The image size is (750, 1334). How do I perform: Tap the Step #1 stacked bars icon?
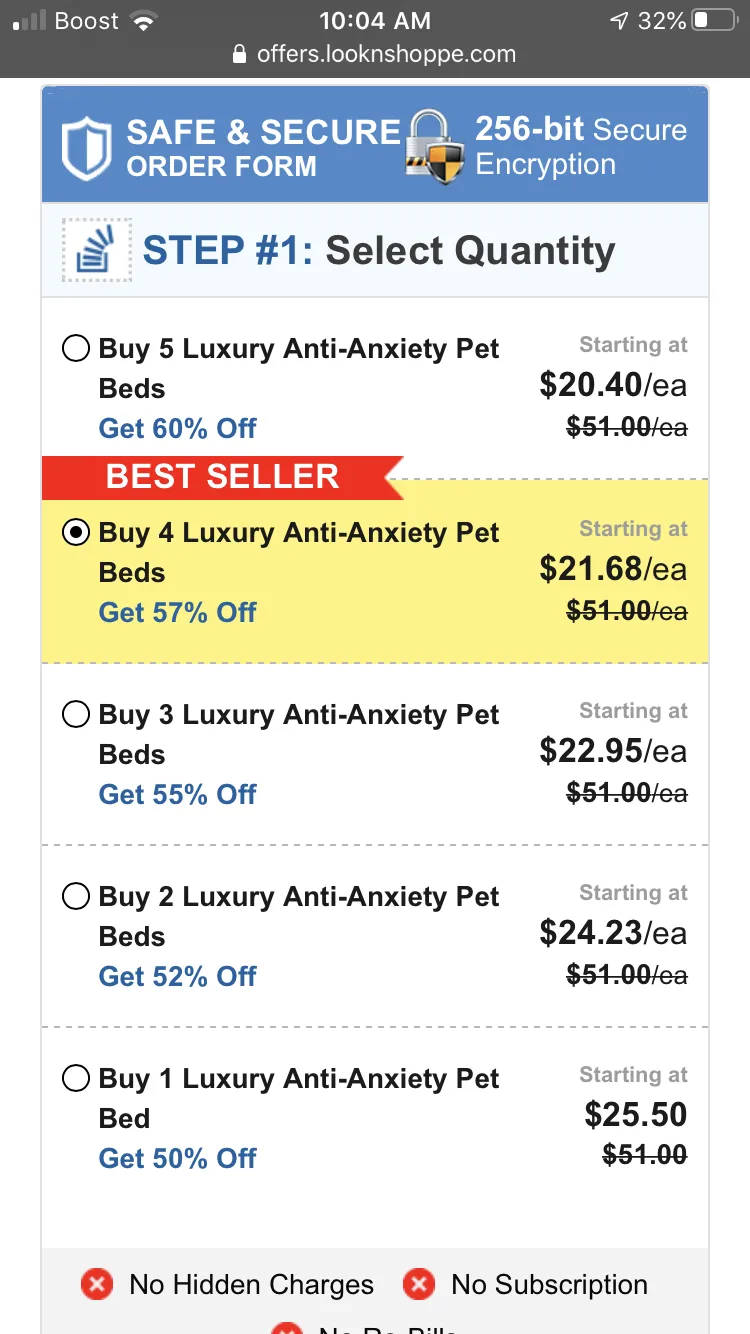pyautogui.click(x=97, y=250)
